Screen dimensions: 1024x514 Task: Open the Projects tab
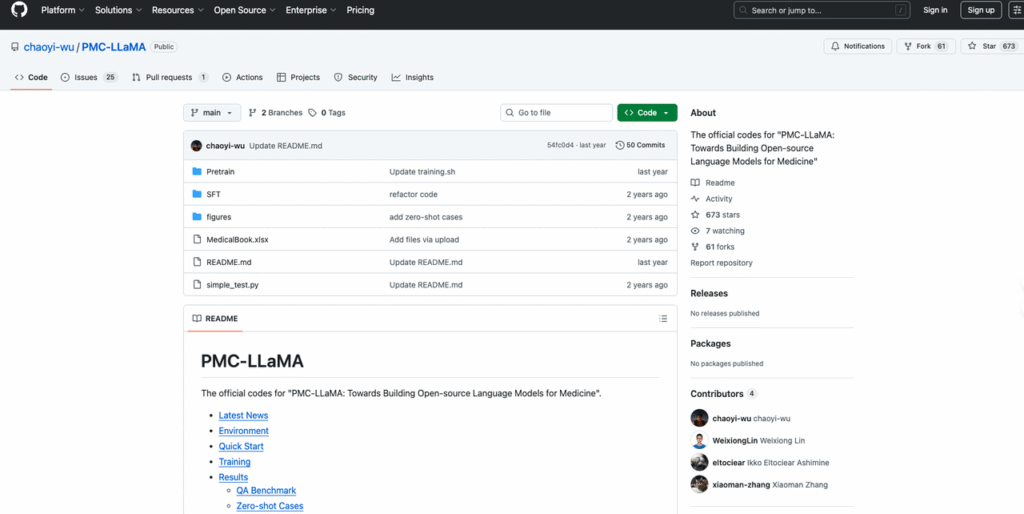pos(298,77)
